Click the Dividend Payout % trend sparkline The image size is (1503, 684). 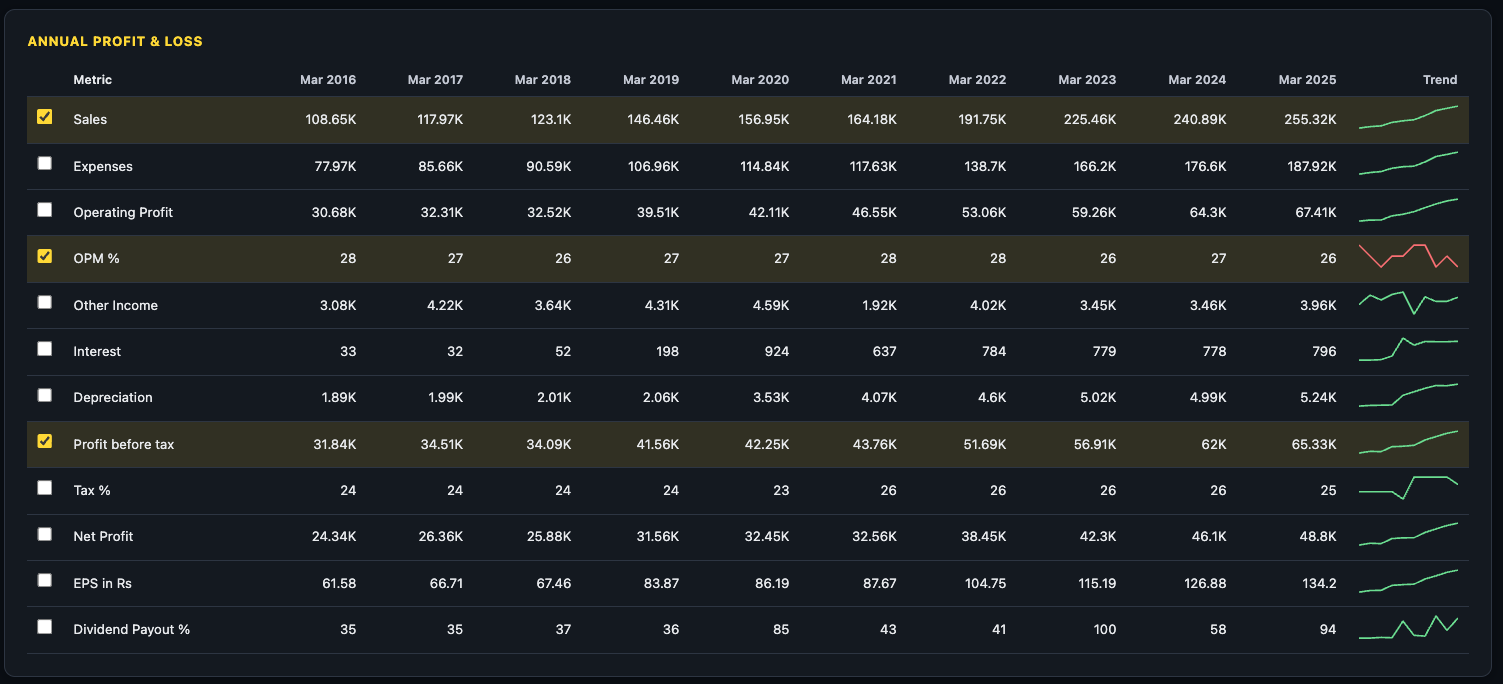point(1408,628)
